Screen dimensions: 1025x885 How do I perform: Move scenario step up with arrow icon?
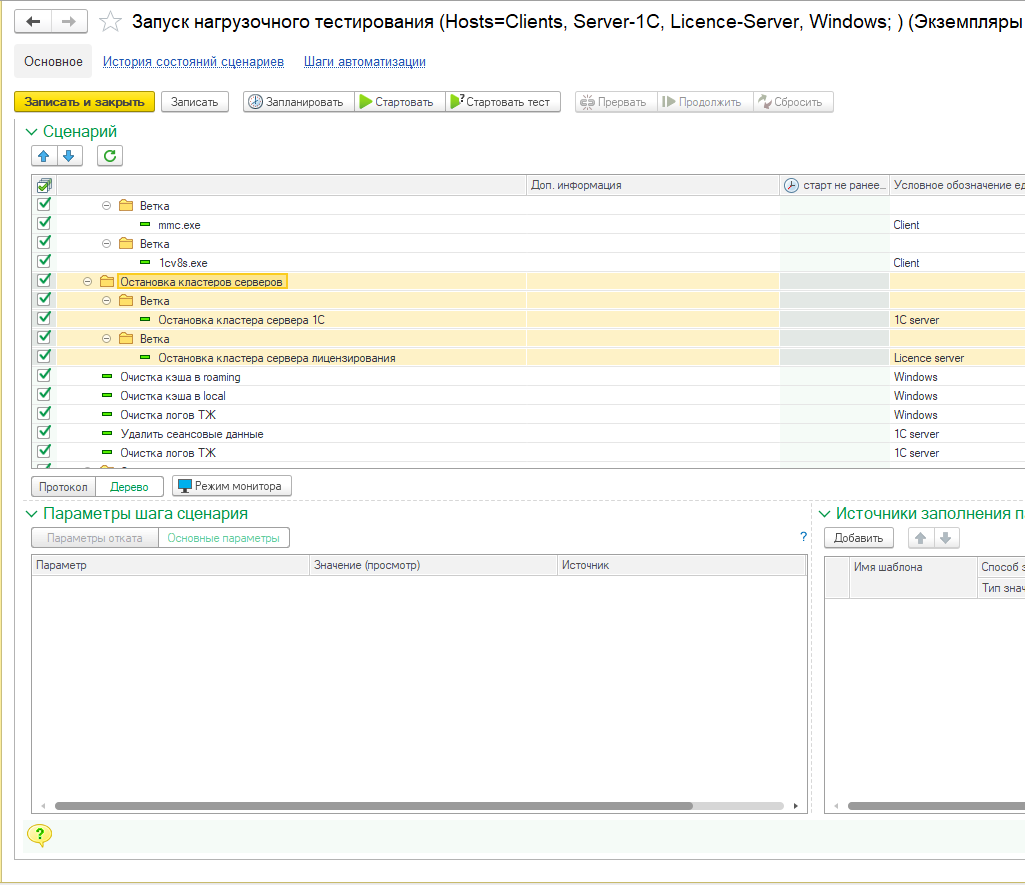point(44,156)
